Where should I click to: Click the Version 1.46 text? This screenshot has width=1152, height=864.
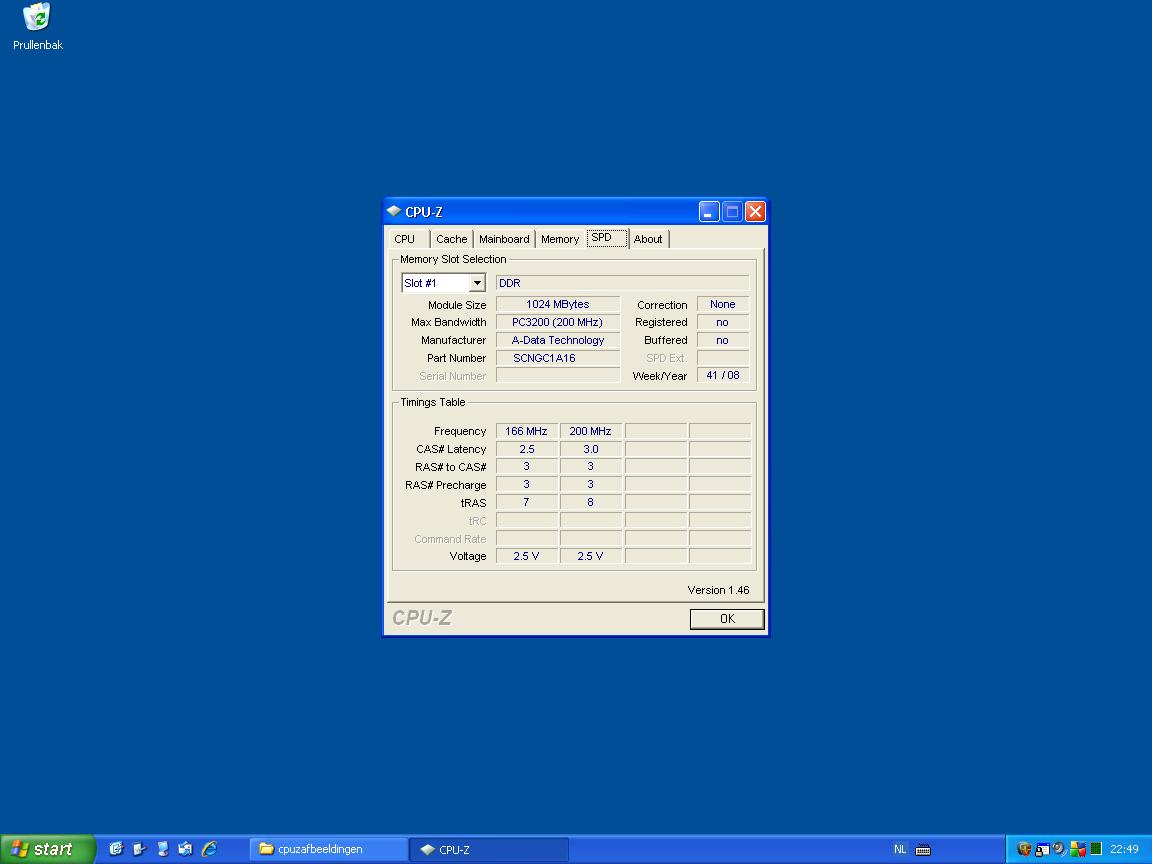719,590
